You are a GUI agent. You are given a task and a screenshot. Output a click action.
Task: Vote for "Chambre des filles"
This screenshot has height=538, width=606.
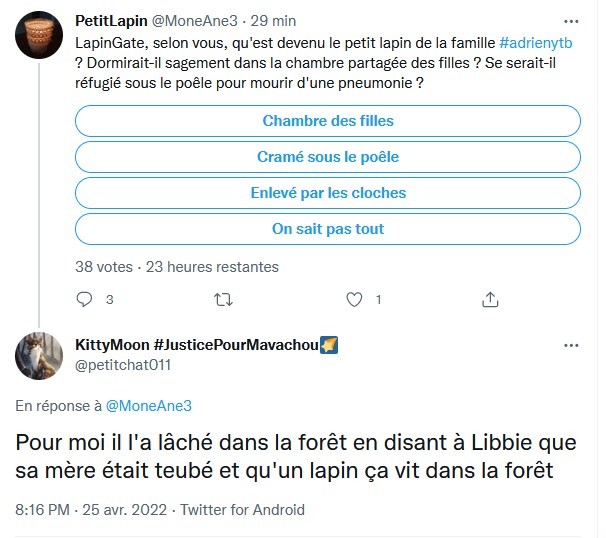pos(328,121)
